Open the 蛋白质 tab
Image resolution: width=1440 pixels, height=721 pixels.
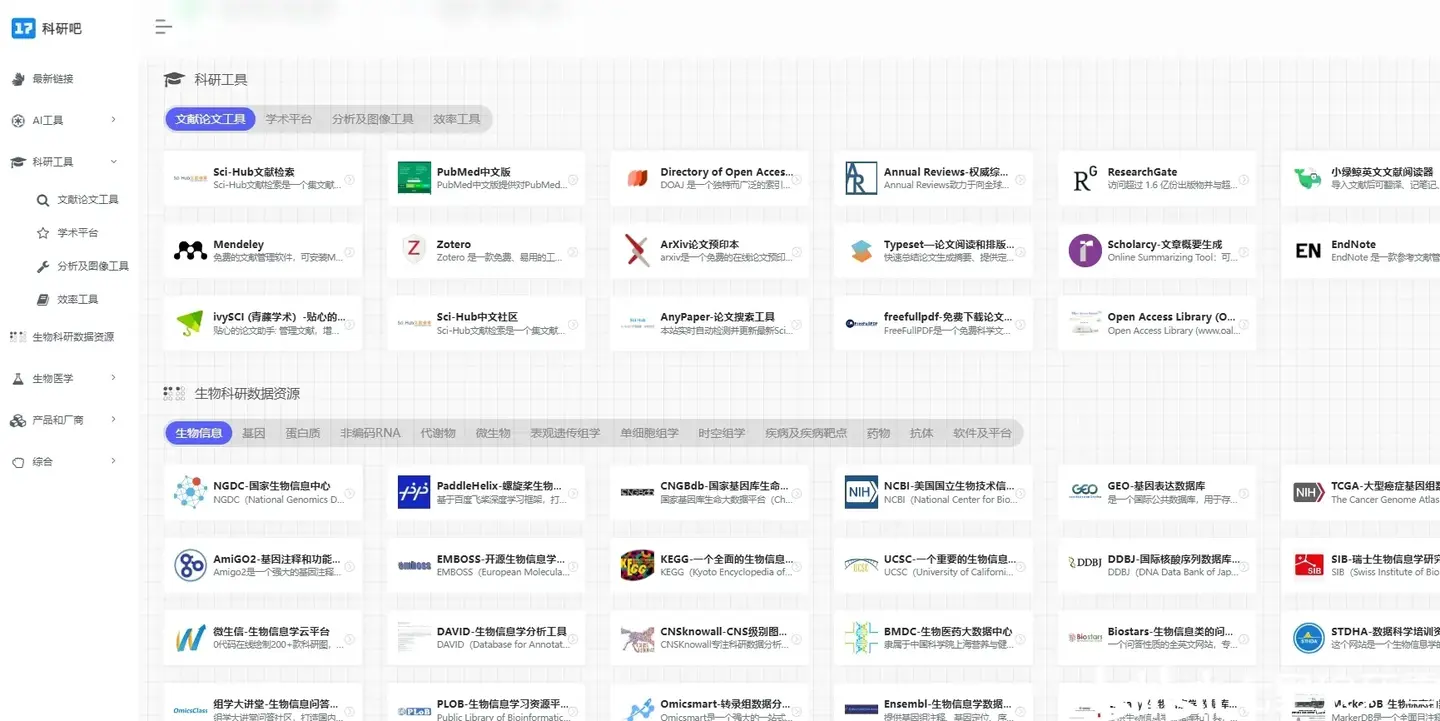coord(303,433)
